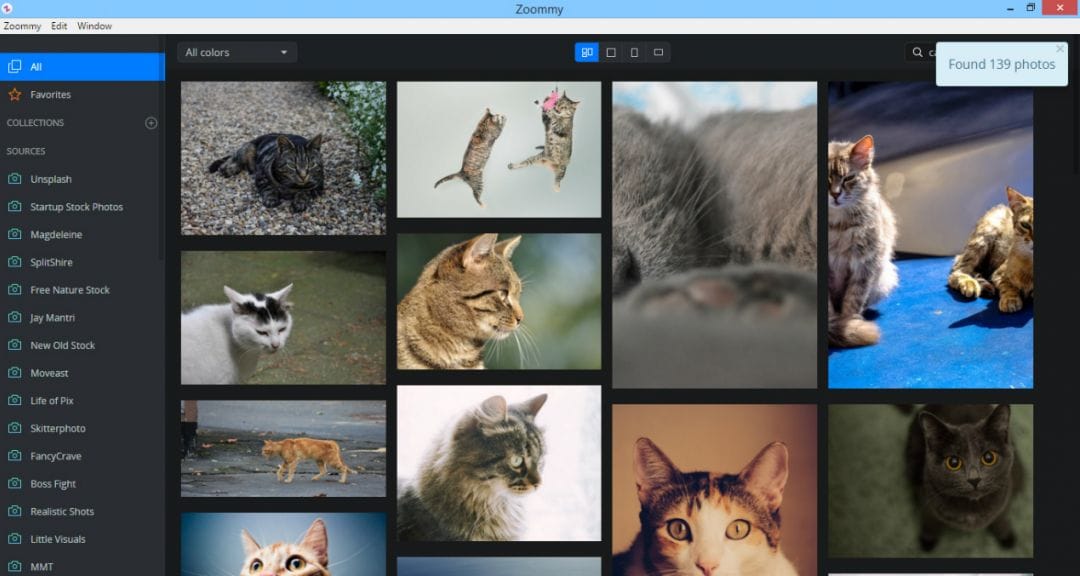Open the Zoommy menu

pos(22,26)
